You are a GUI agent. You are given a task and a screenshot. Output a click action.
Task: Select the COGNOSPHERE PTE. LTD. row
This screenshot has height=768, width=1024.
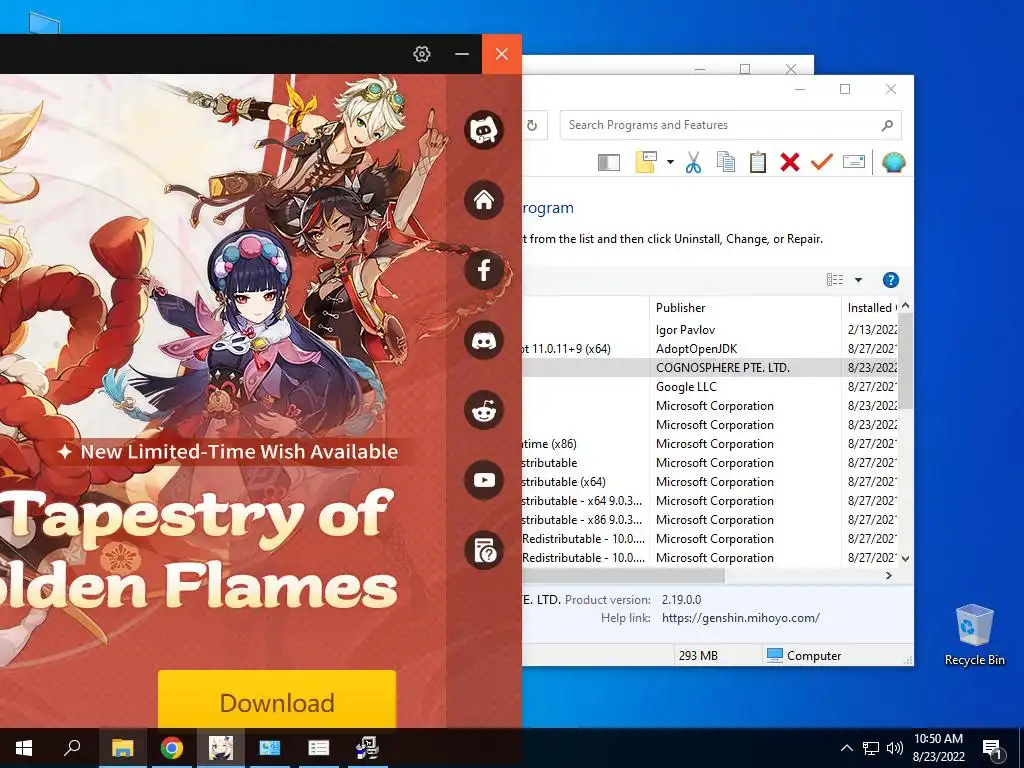[711, 368]
